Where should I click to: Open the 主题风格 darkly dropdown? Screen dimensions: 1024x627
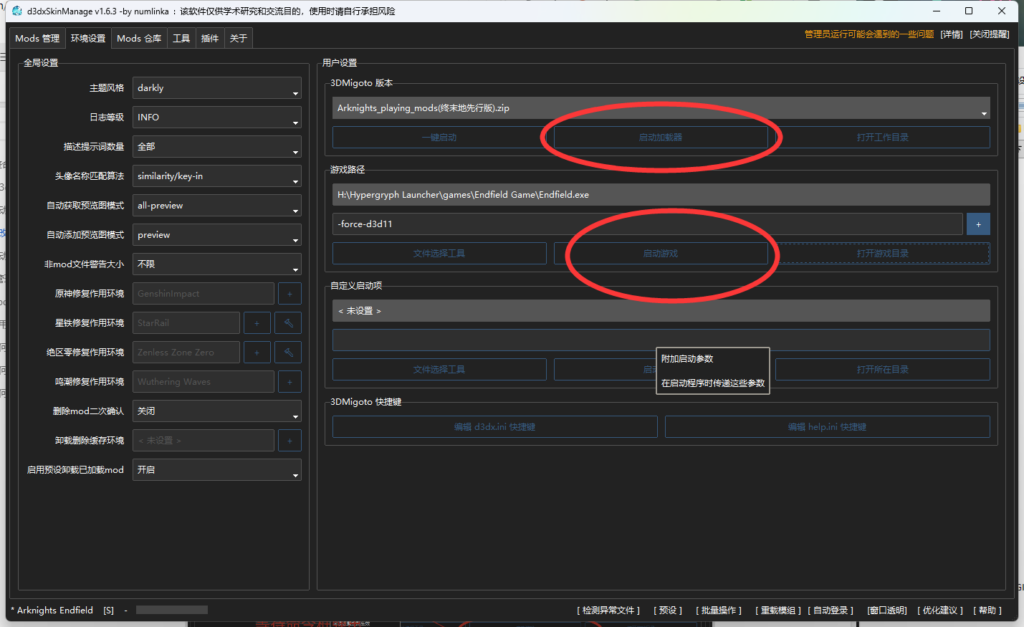pos(217,88)
